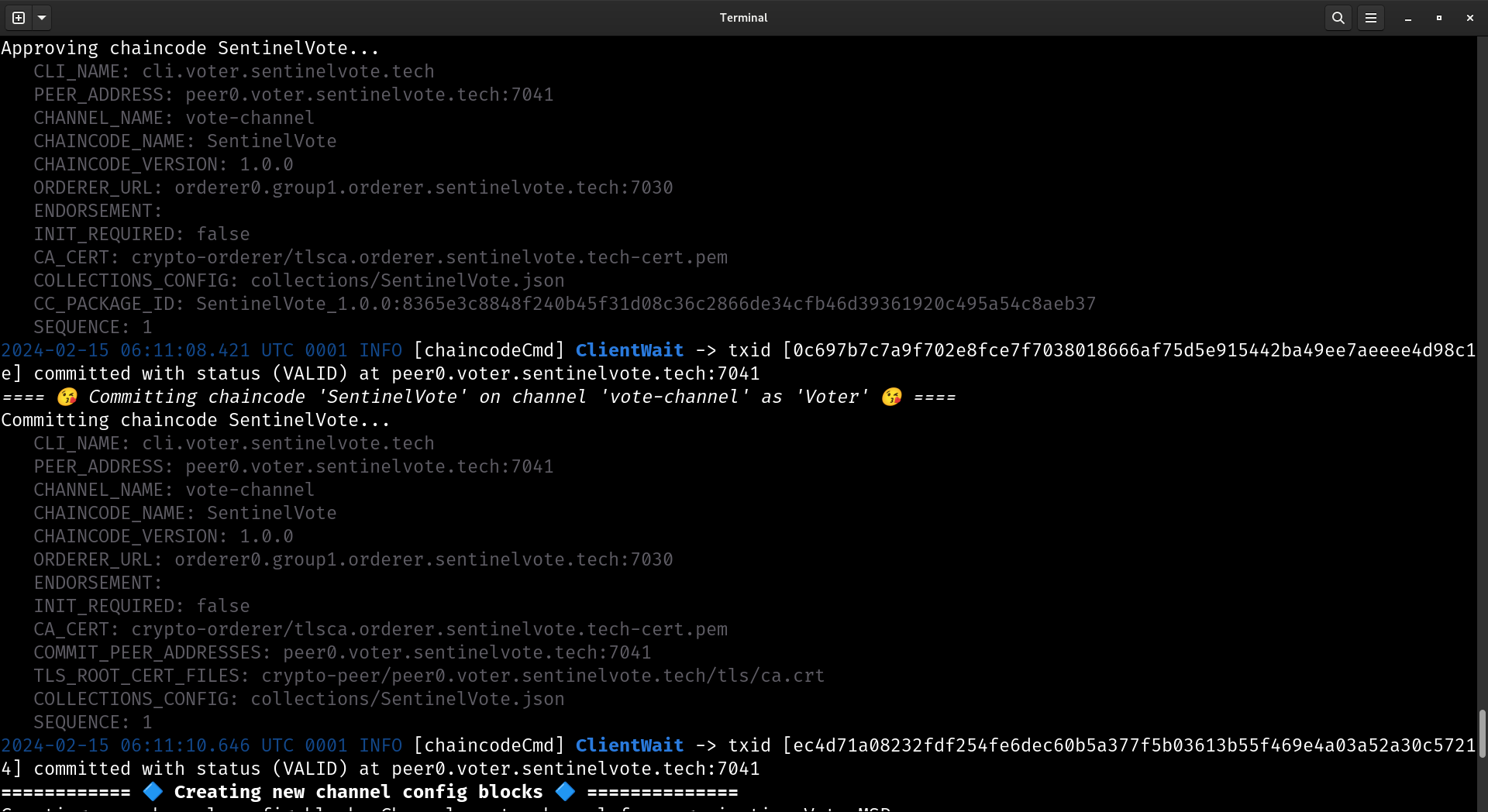Expand the new tab dropdown arrow
The height and width of the screenshot is (812, 1488).
tap(42, 17)
